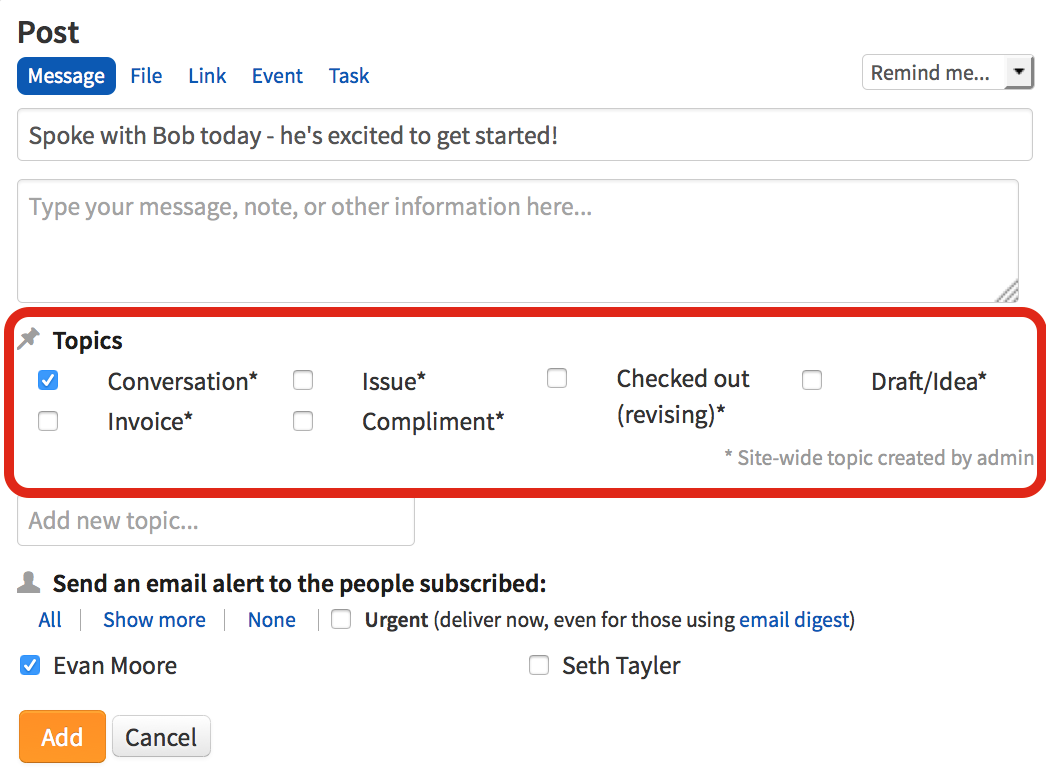Select the Event post tab
The height and width of the screenshot is (776, 1046).
coord(277,76)
